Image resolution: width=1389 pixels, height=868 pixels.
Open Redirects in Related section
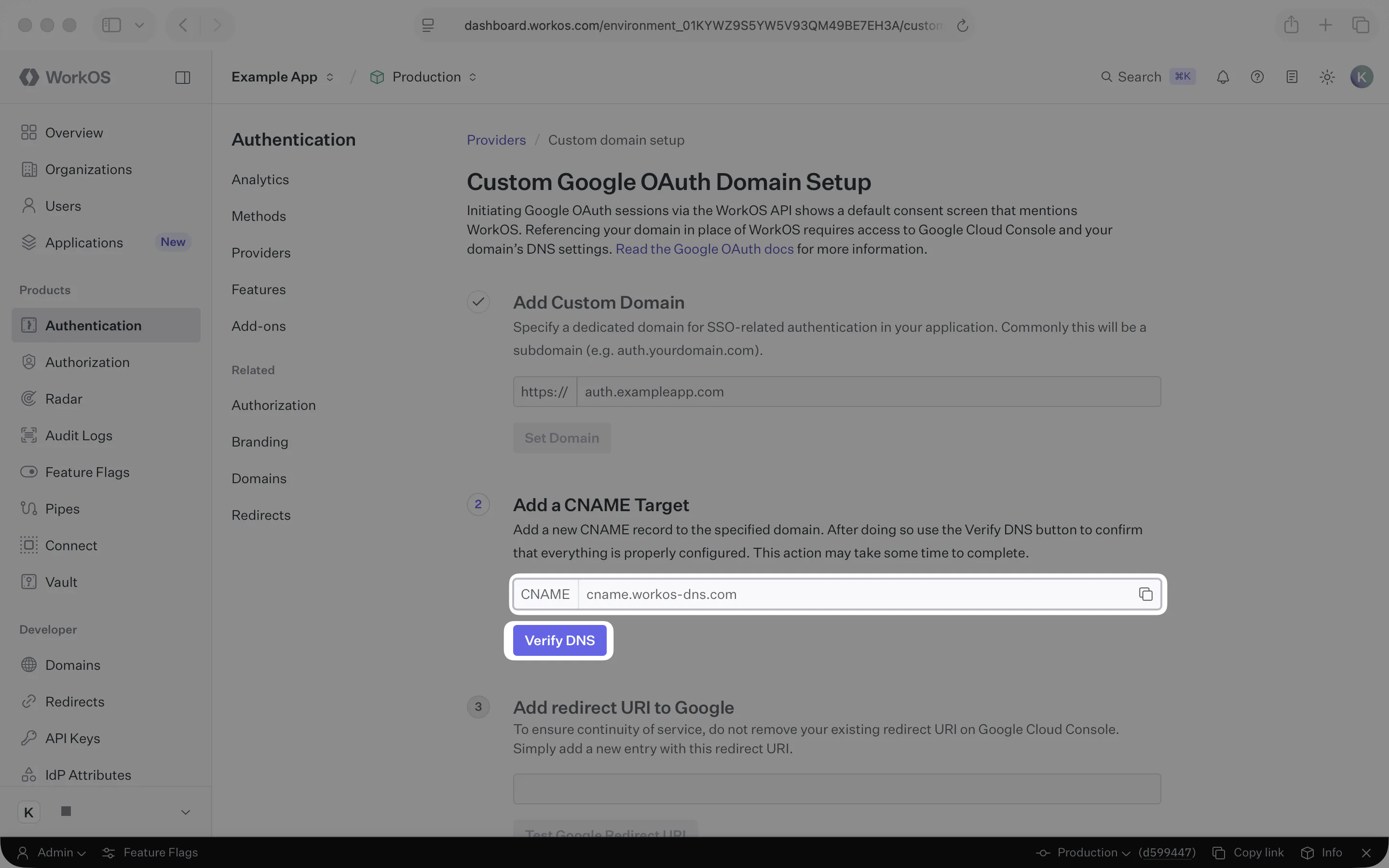(261, 515)
